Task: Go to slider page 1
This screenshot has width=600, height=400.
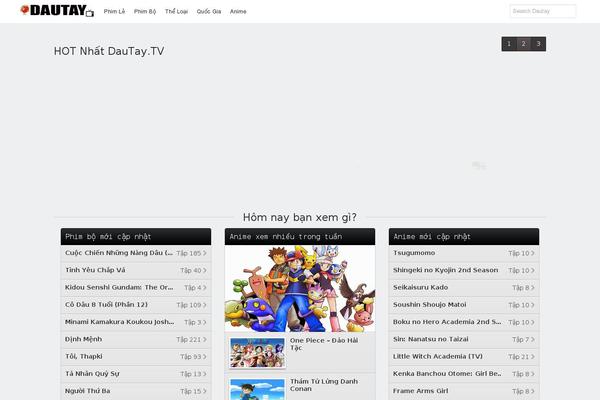Action: [x=509, y=44]
